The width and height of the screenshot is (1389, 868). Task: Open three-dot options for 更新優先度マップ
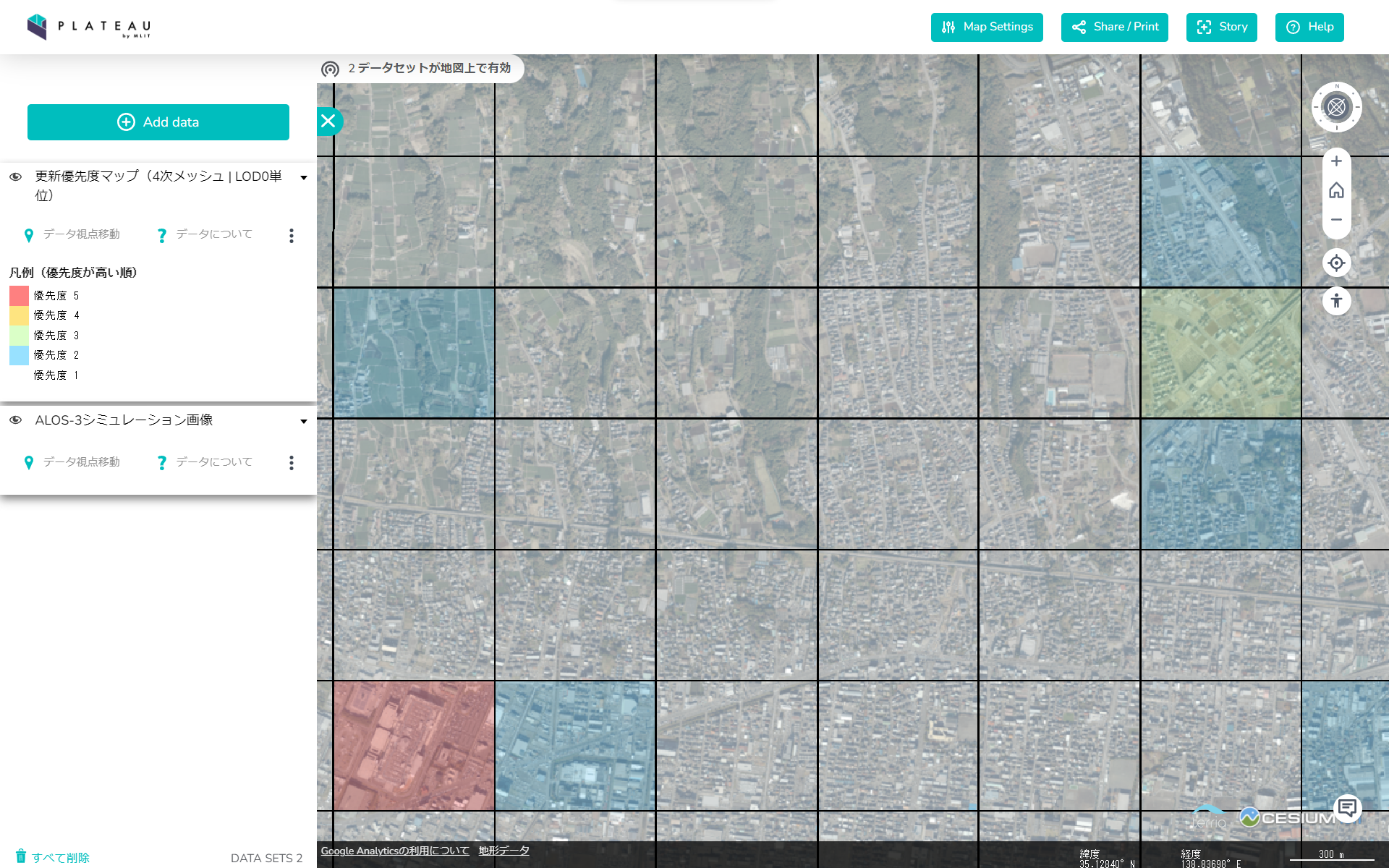tap(292, 236)
